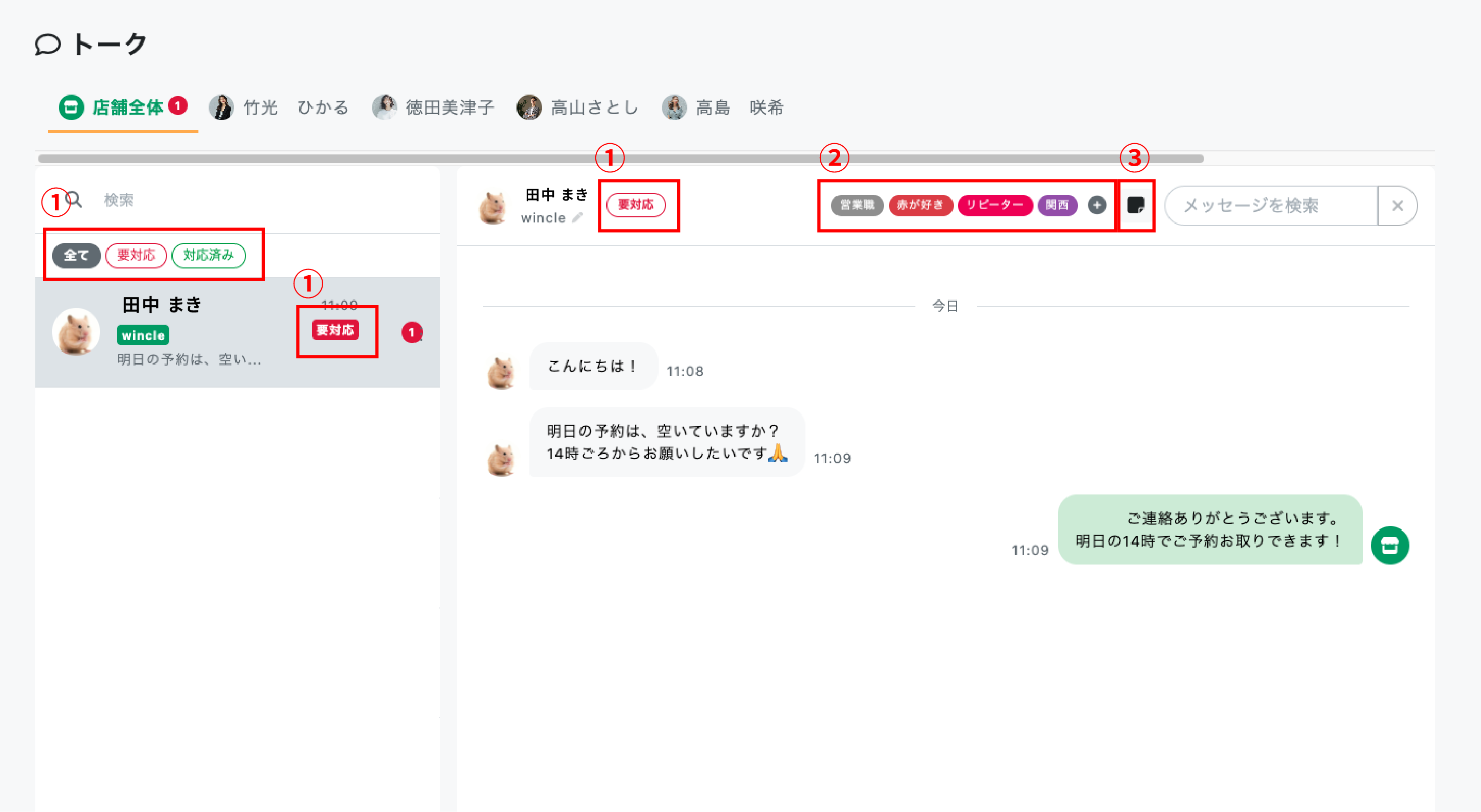Click the X to clear message search
1481x812 pixels.
1397,206
